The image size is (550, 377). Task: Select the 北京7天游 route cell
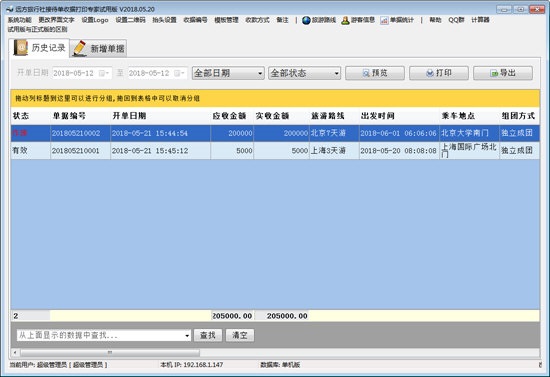[x=334, y=133]
